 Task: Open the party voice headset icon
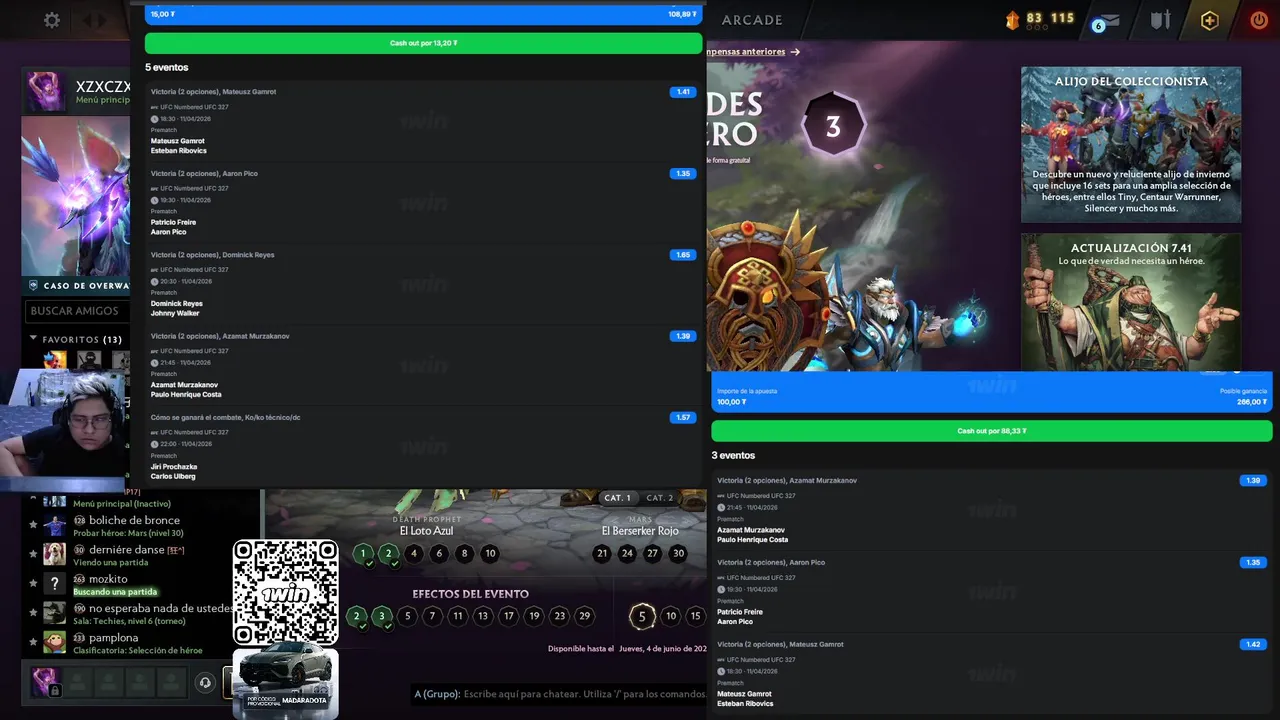[205, 683]
